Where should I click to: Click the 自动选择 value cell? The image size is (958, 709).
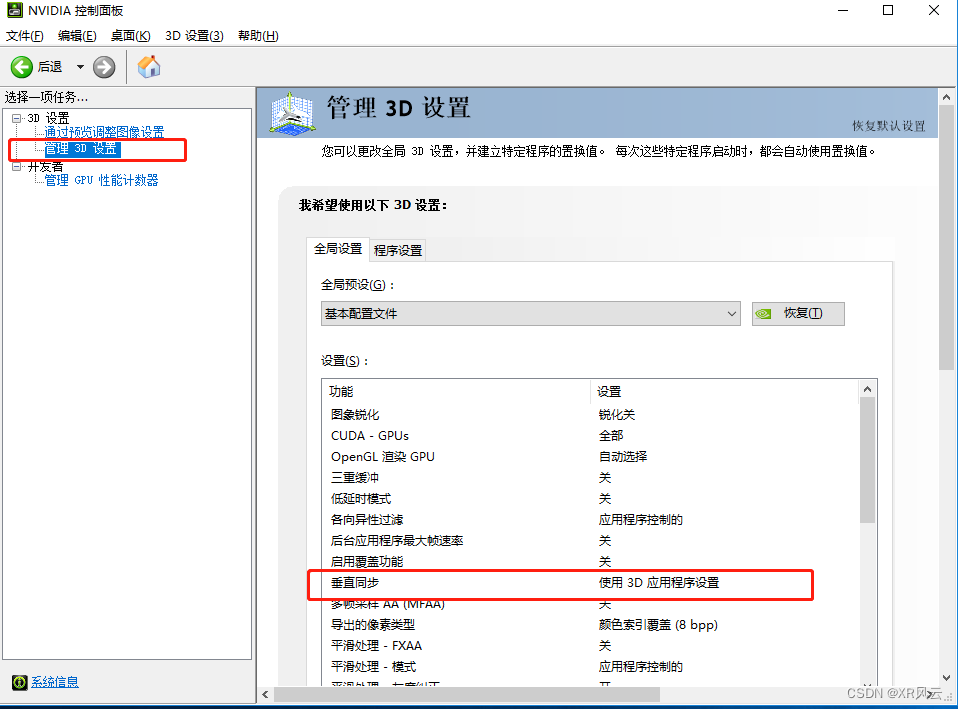(x=623, y=457)
